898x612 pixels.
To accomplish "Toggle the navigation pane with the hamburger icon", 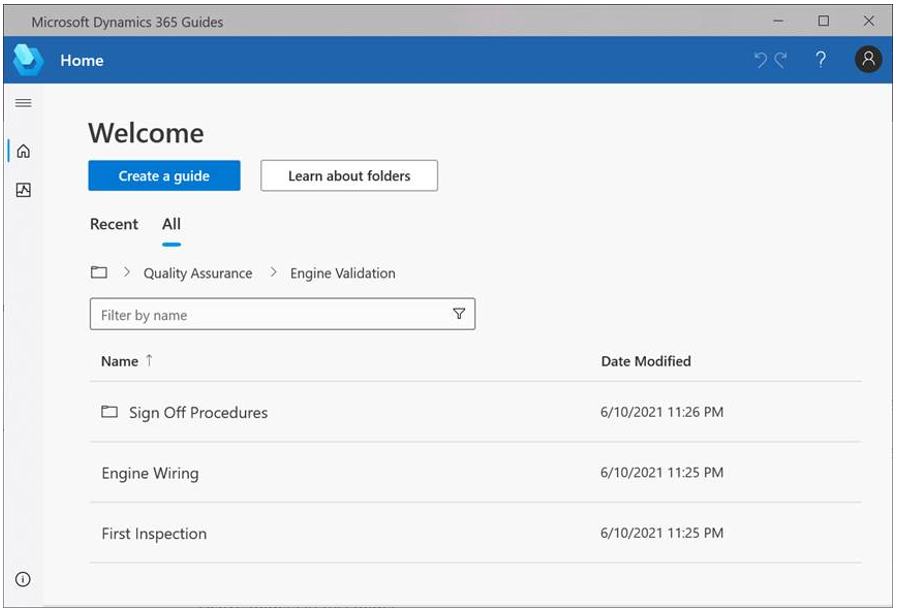I will [23, 102].
